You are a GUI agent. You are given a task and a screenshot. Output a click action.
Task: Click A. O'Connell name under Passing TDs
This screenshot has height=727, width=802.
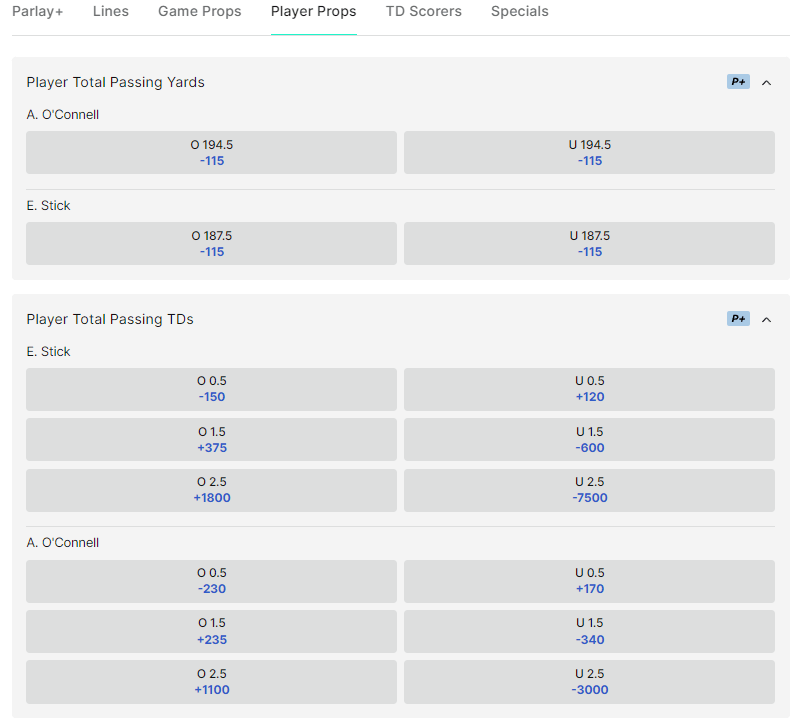[x=63, y=542]
